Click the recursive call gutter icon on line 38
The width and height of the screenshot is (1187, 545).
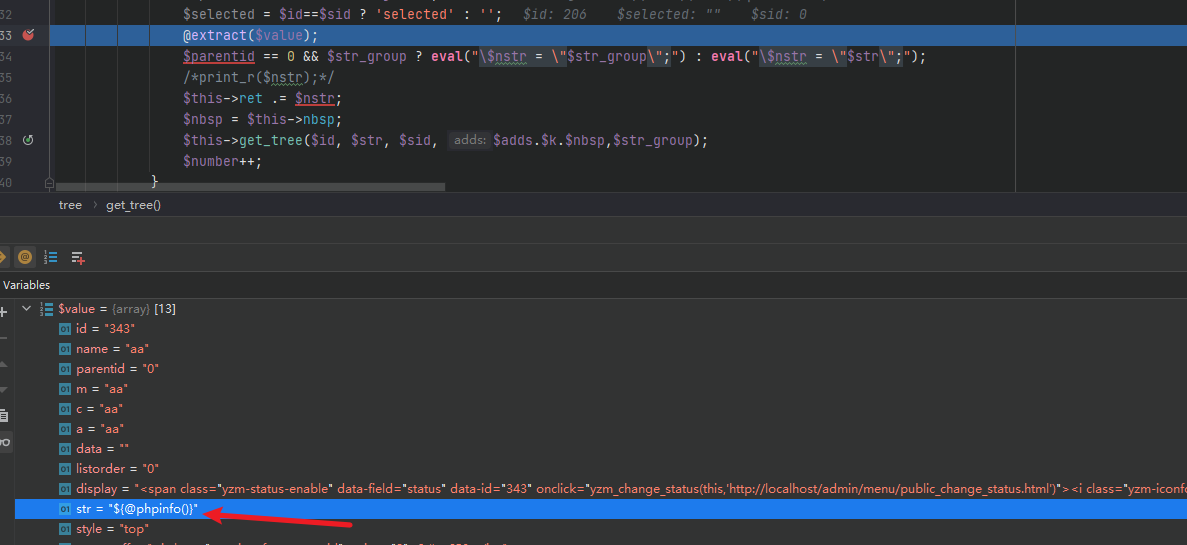[28, 140]
